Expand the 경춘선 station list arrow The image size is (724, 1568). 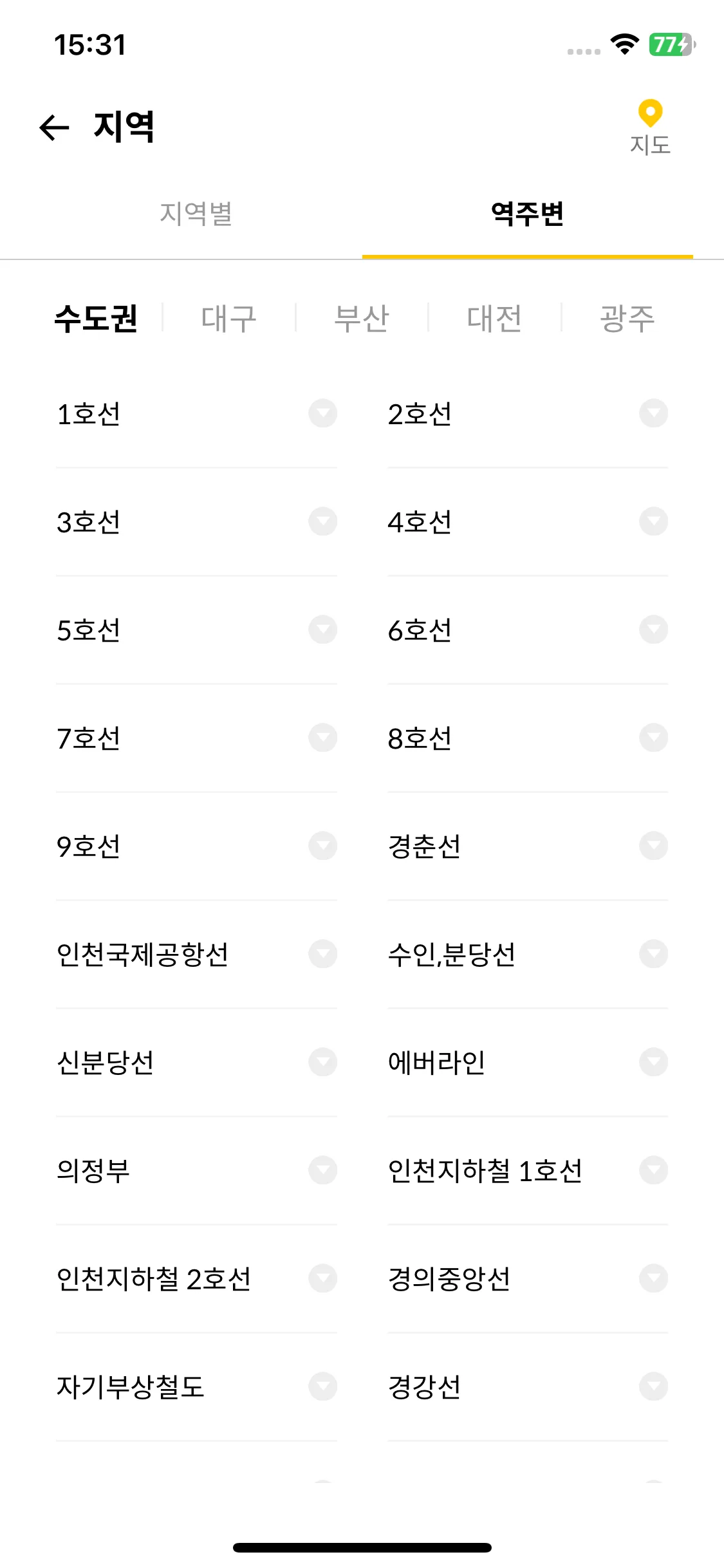click(653, 846)
